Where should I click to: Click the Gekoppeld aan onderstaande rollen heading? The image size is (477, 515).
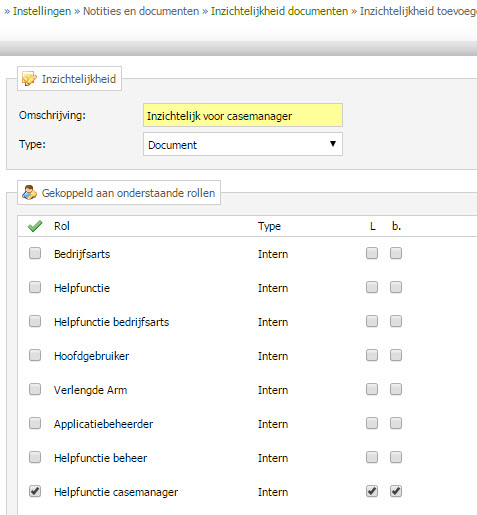tap(128, 193)
